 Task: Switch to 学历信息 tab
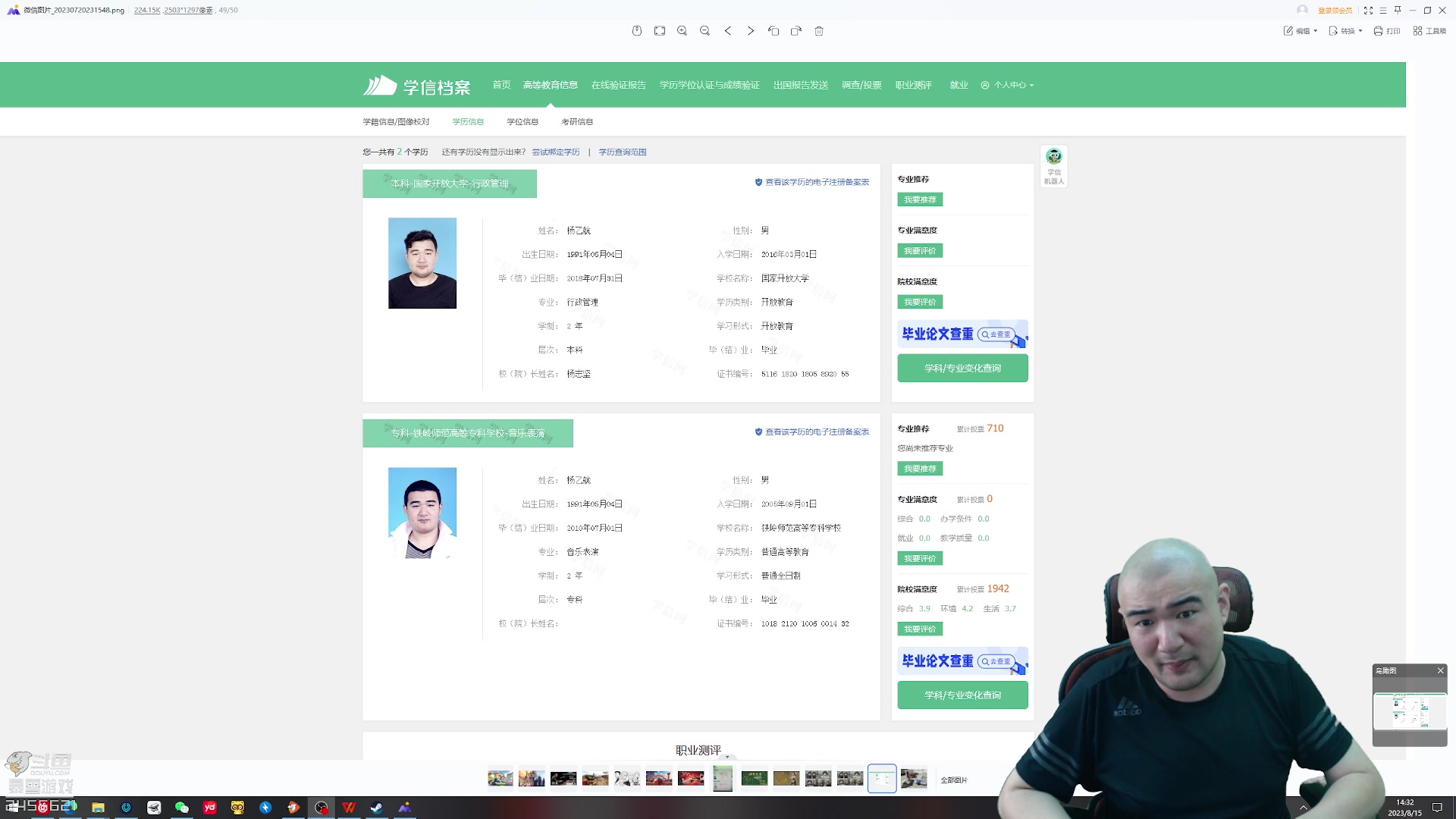[468, 121]
